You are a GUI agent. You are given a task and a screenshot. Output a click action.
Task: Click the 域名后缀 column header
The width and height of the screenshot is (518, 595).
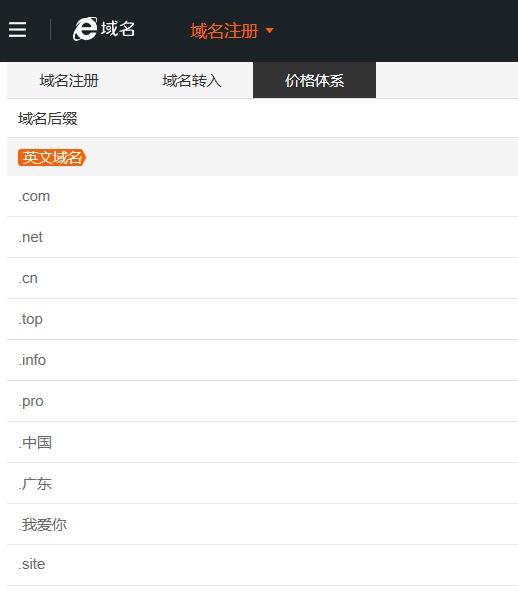(48, 119)
